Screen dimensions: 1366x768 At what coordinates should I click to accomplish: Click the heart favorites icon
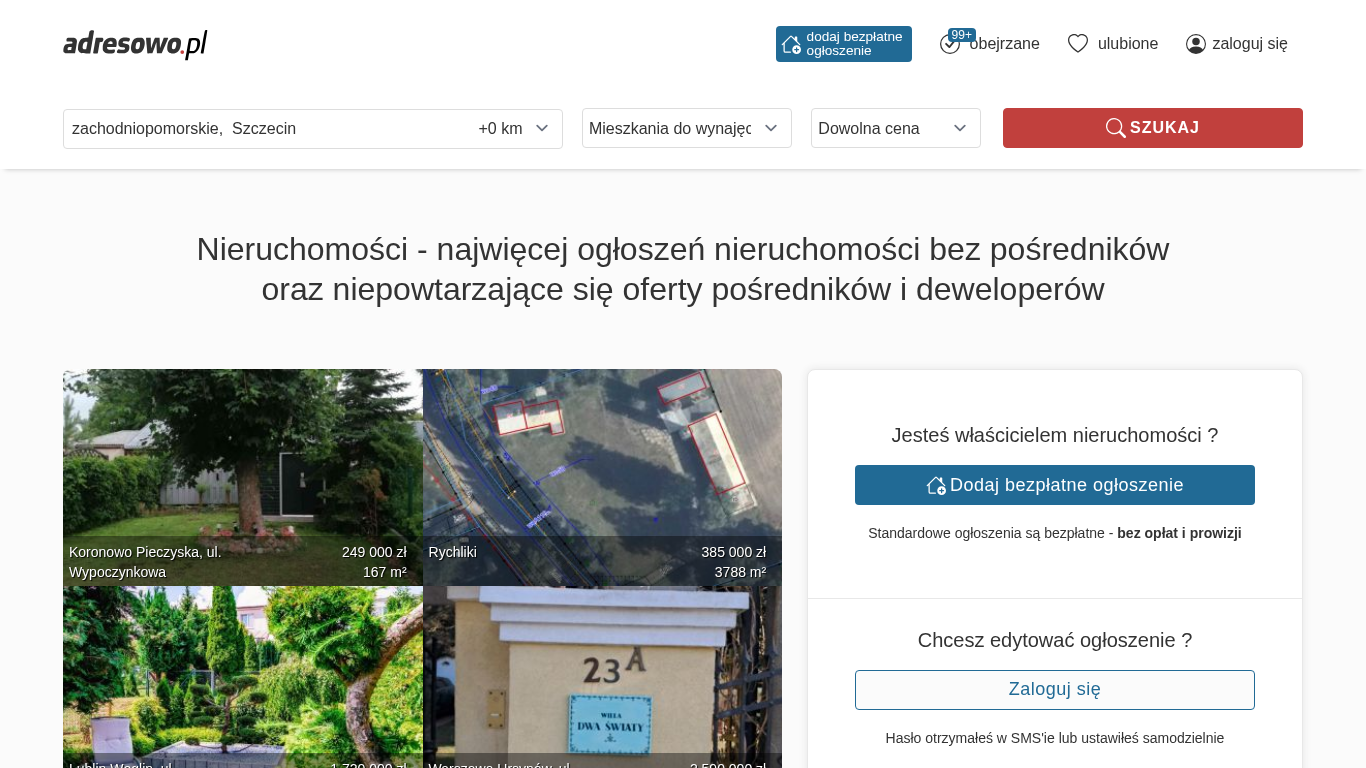click(x=1077, y=44)
